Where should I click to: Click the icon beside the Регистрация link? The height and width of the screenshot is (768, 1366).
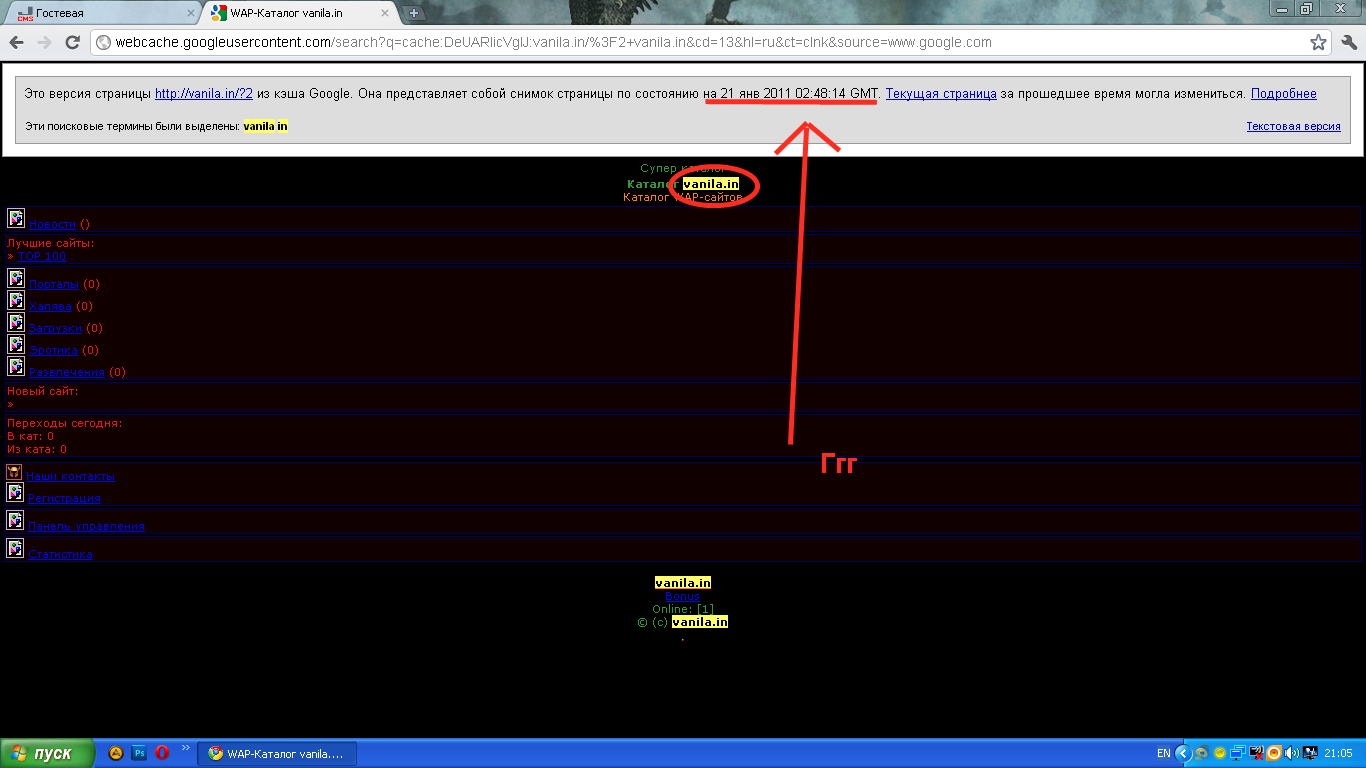(15, 492)
